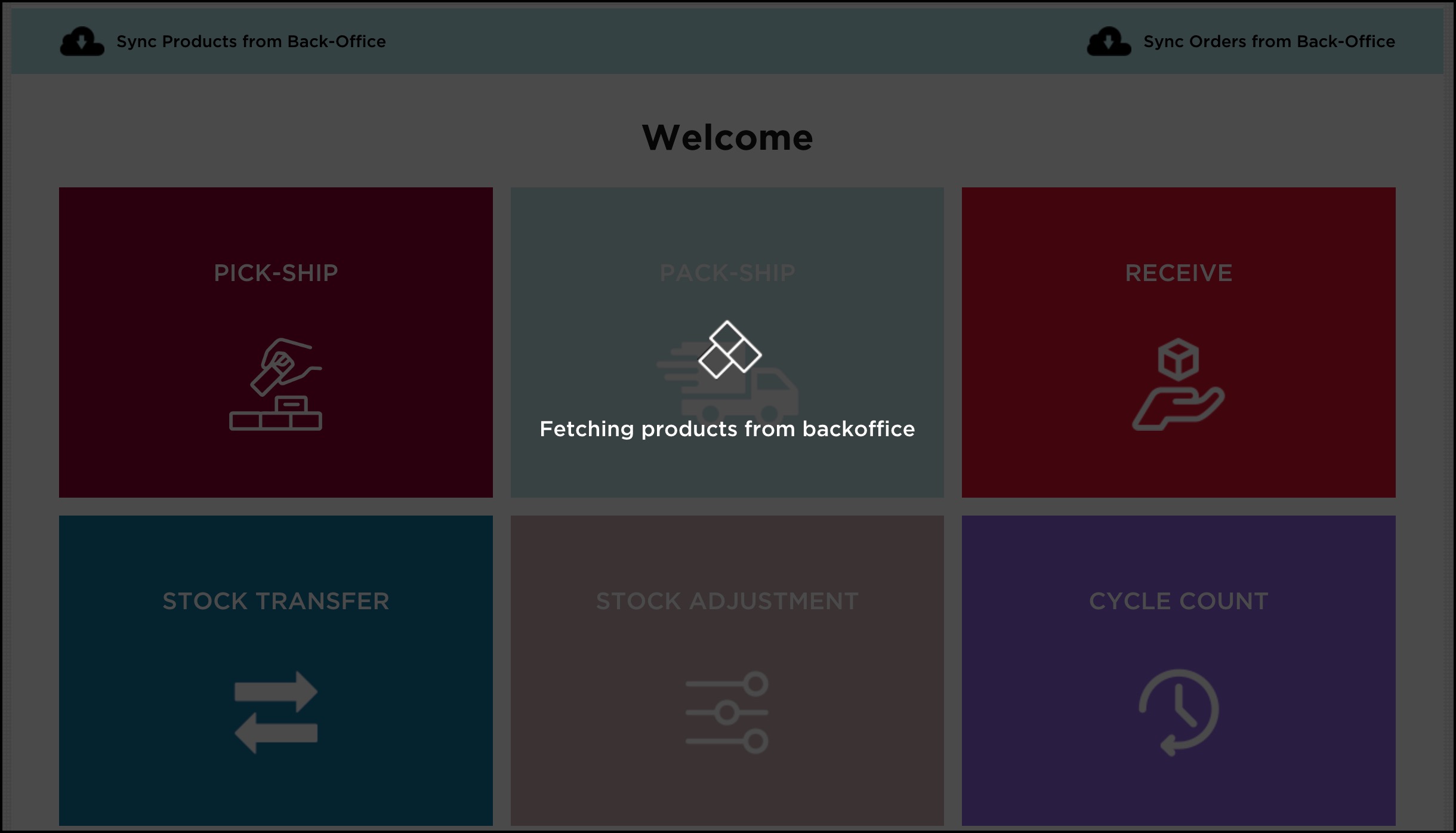
Task: Open the STOCK TRANSFER label
Action: click(x=276, y=601)
